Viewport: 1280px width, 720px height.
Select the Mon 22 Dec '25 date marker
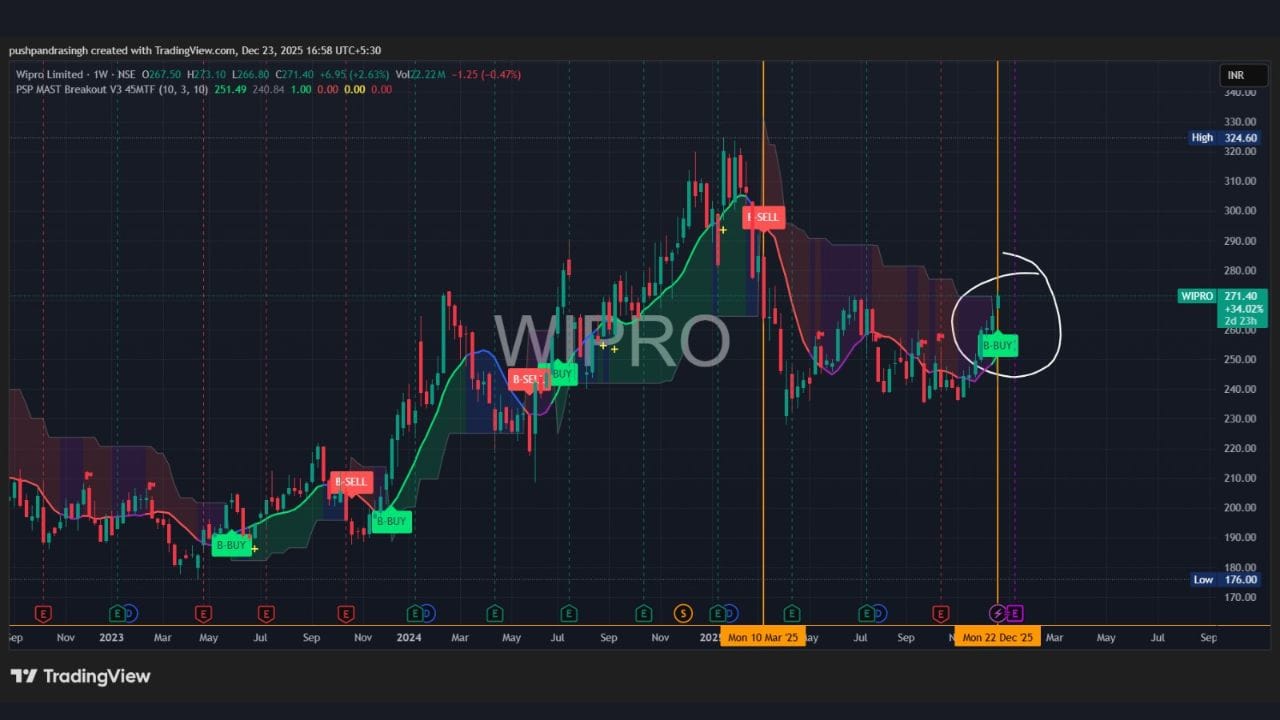click(998, 636)
